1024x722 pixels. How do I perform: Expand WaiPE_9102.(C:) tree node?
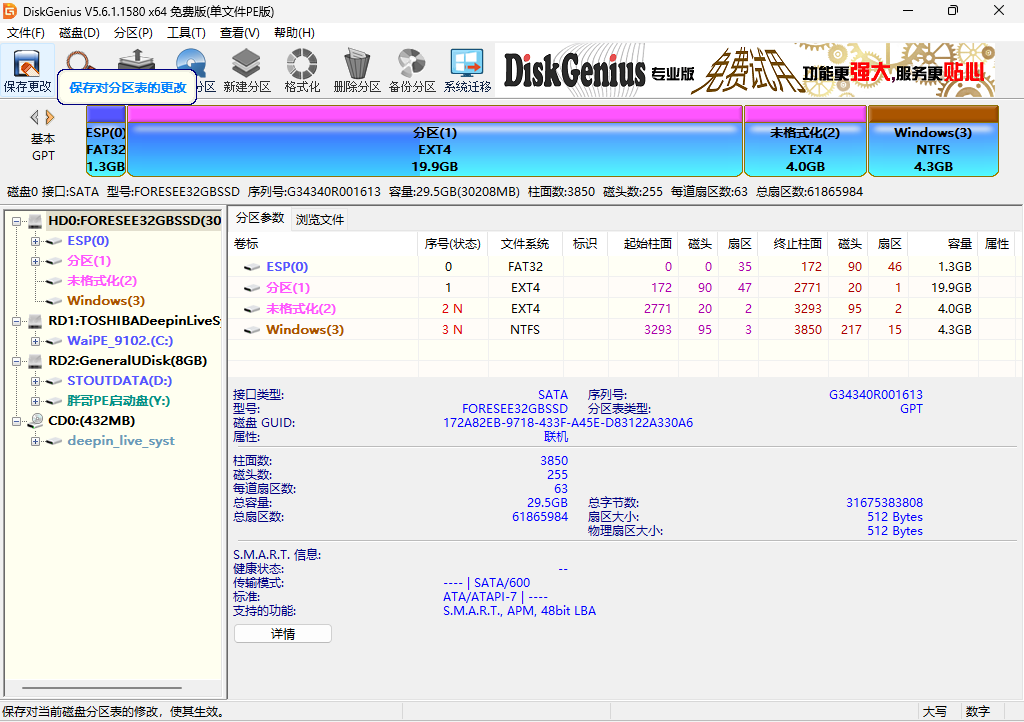[x=35, y=341]
